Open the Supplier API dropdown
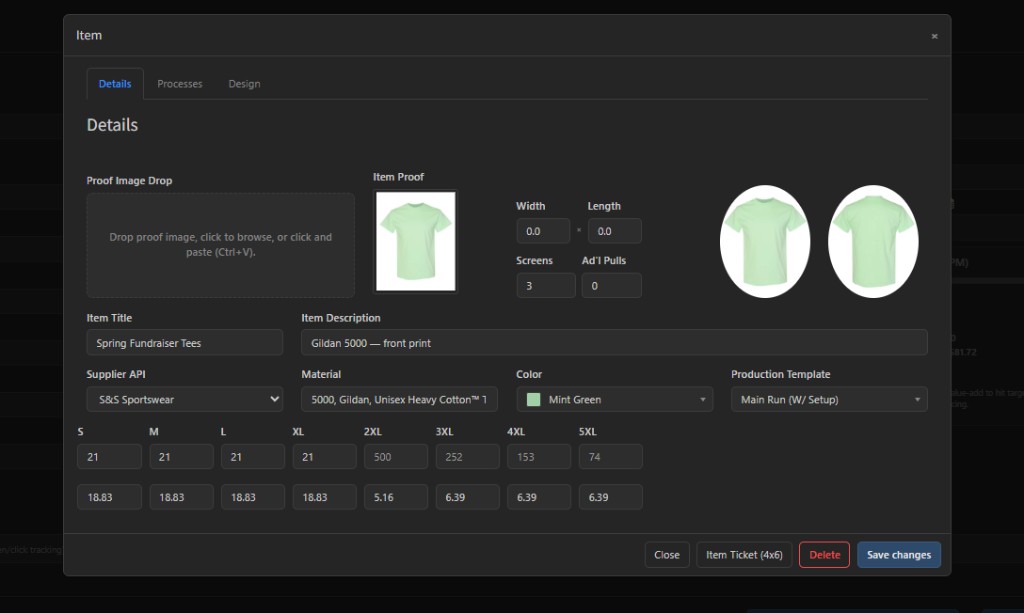Viewport: 1024px width, 613px height. click(185, 399)
